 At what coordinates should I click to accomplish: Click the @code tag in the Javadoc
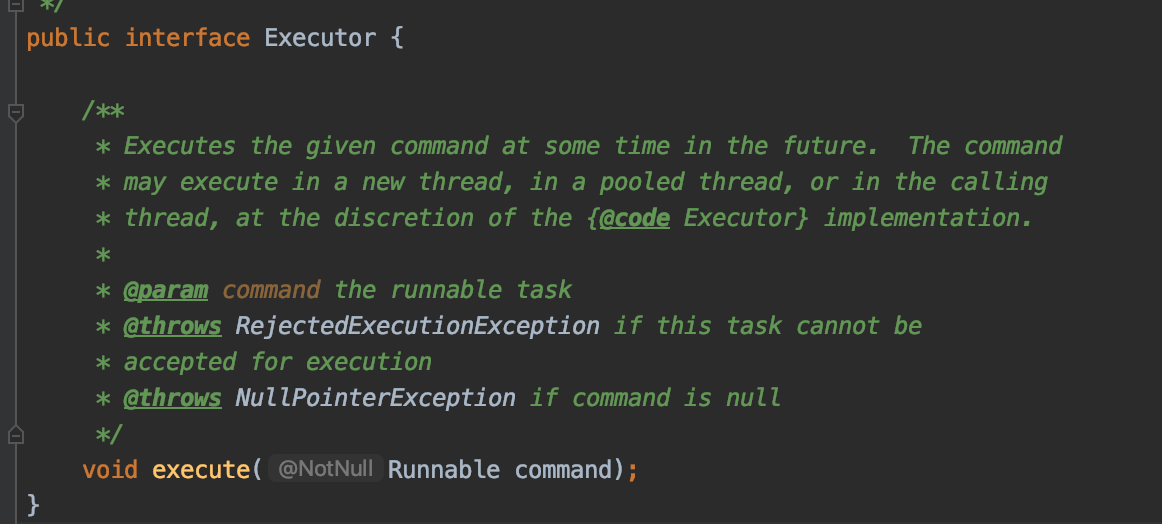pyautogui.click(x=635, y=218)
